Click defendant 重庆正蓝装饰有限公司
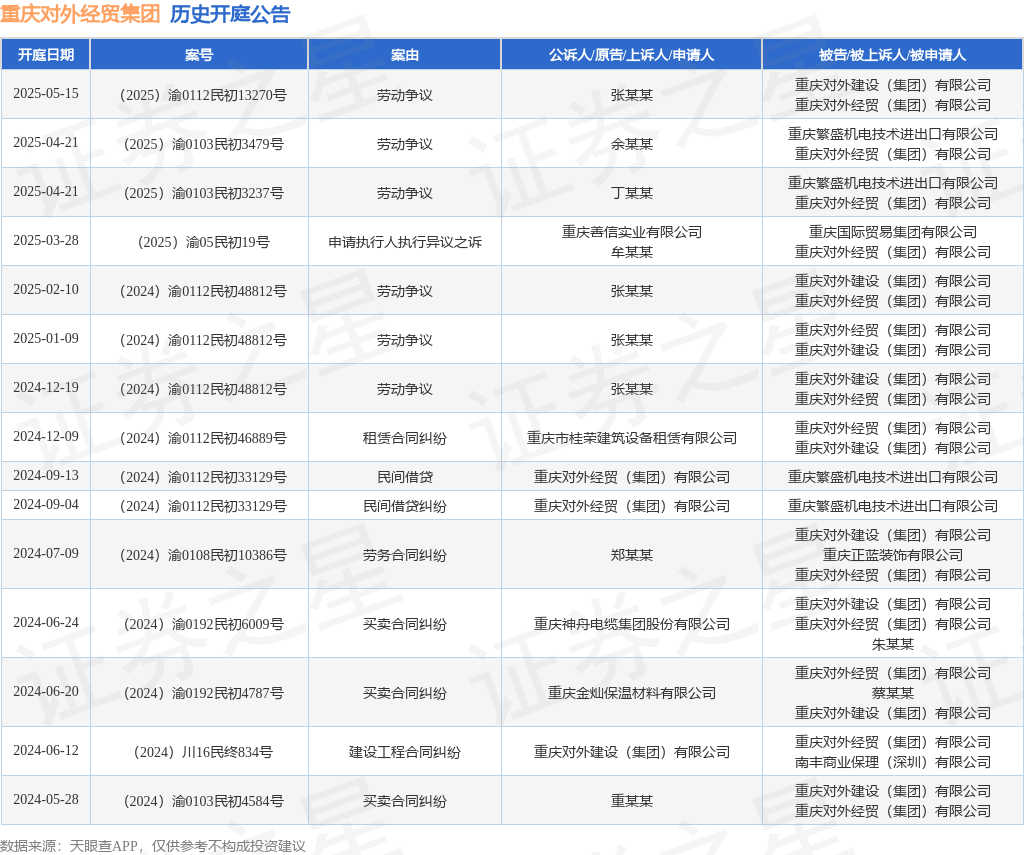This screenshot has height=855, width=1024. tap(893, 555)
